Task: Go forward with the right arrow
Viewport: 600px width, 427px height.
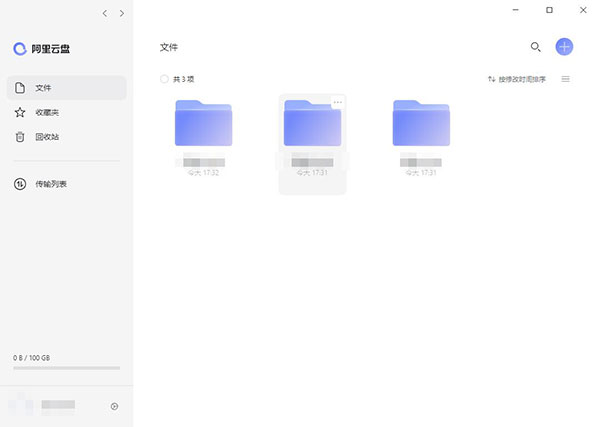Action: (x=122, y=13)
